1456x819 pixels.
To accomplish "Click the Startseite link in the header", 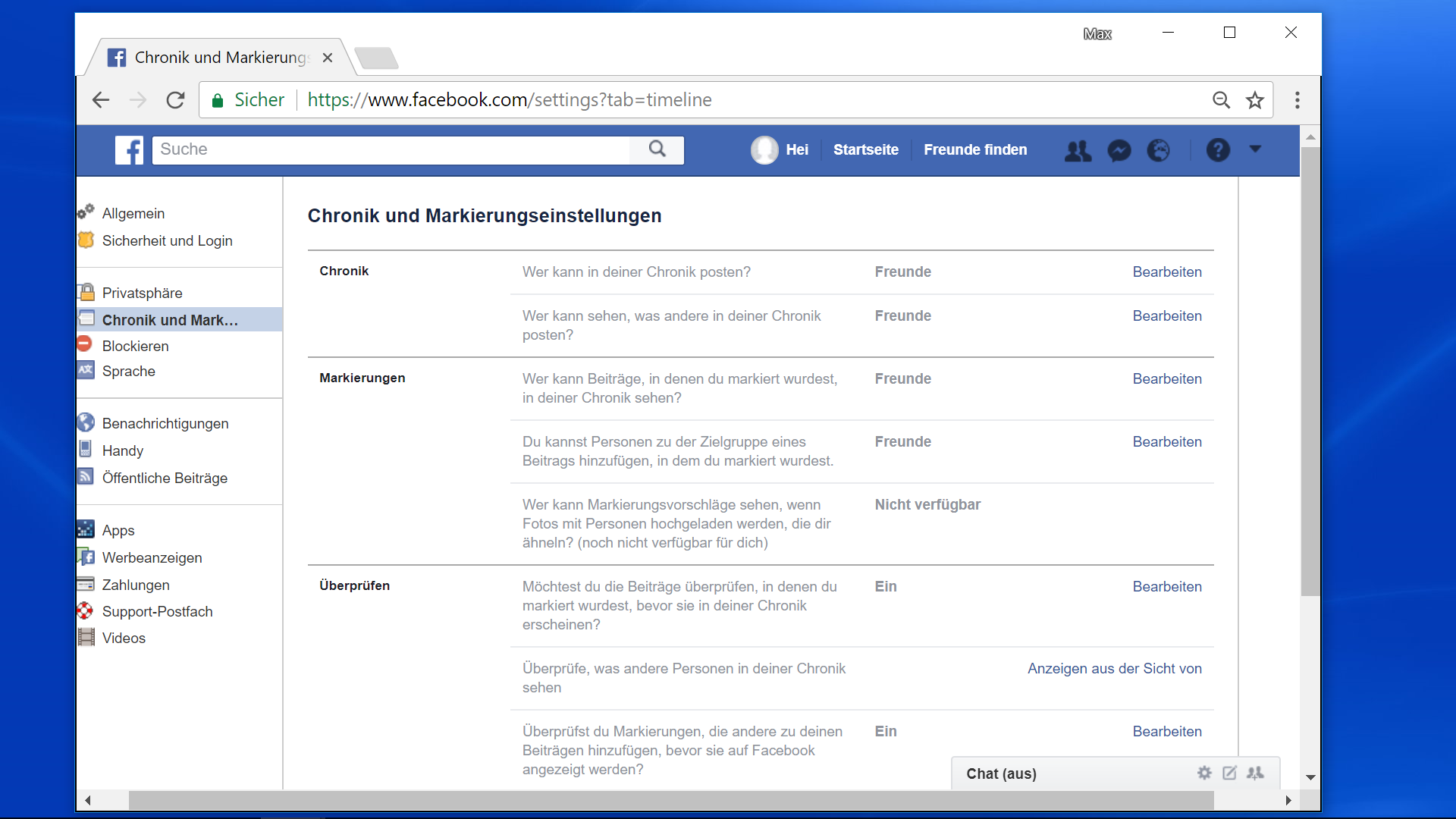I will pyautogui.click(x=865, y=149).
